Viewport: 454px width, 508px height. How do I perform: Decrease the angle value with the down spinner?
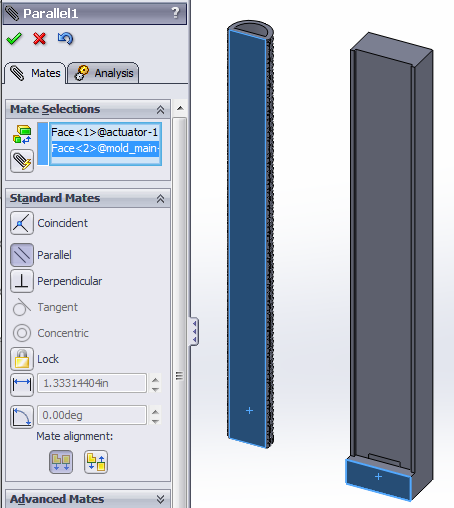tap(155, 421)
